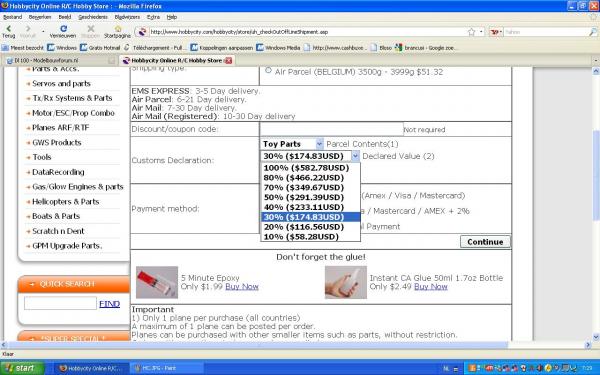The width and height of the screenshot is (600, 375).
Task: Click the Continue button
Action: click(485, 242)
